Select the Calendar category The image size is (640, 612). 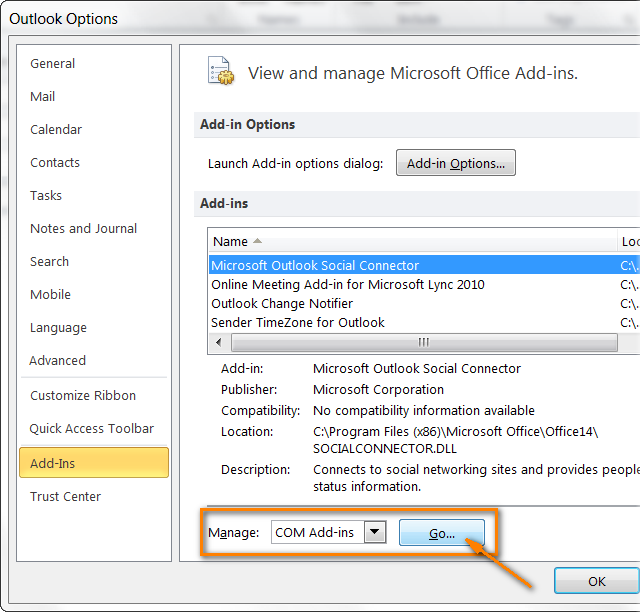(x=56, y=130)
